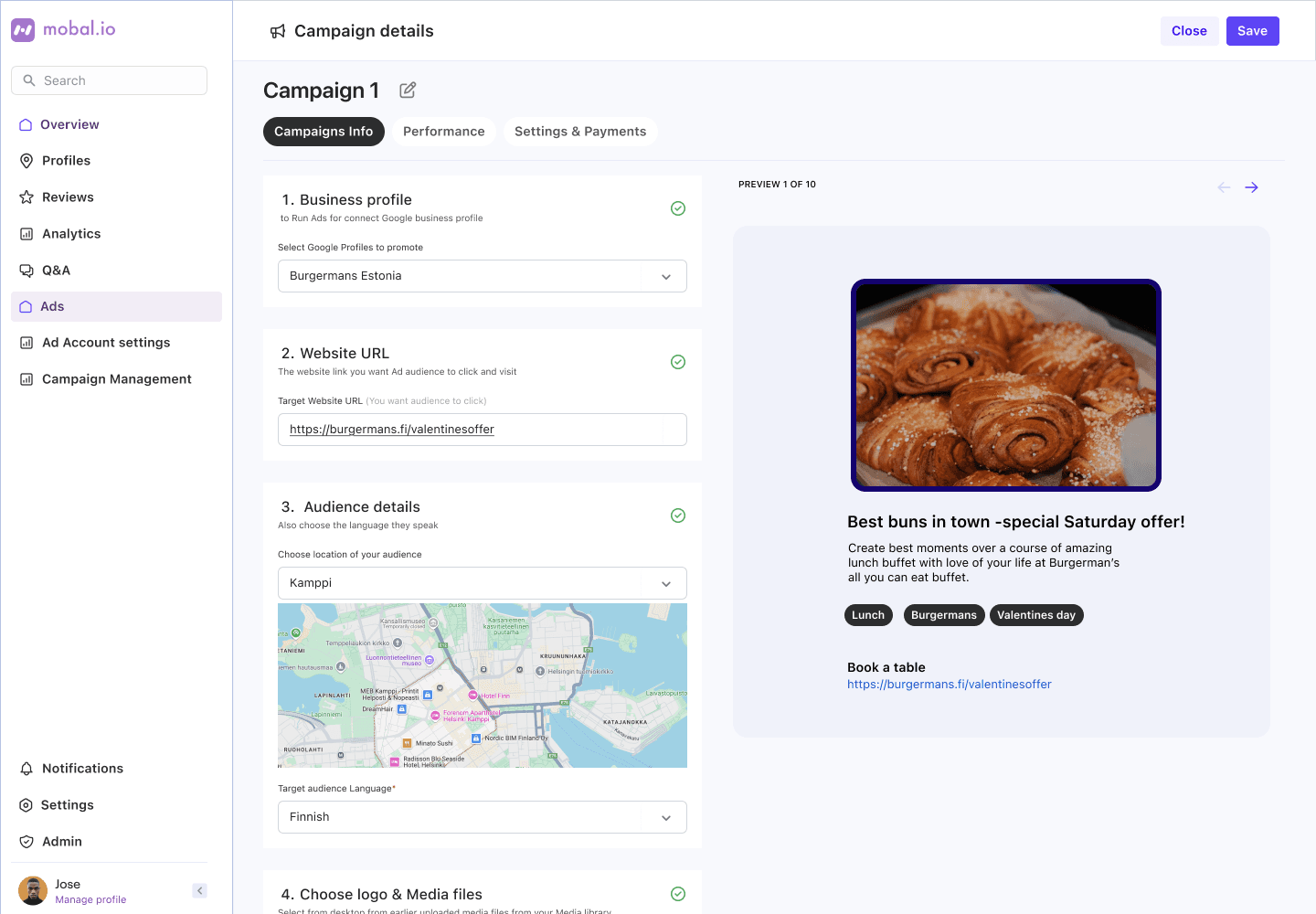Click the '4. Choose logo & Media files' heading

coord(382,895)
